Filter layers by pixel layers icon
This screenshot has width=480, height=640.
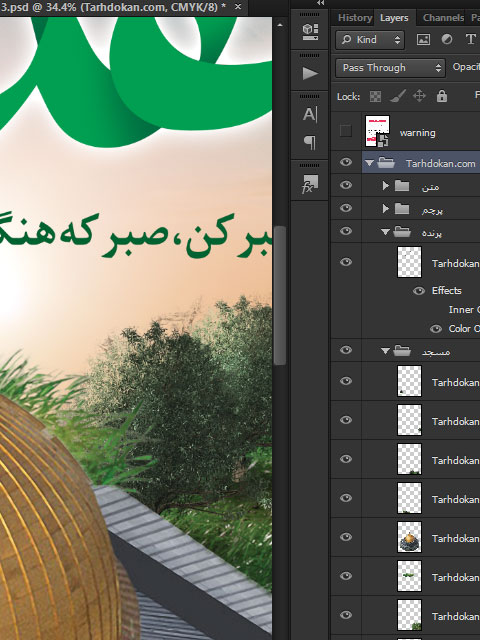point(423,40)
